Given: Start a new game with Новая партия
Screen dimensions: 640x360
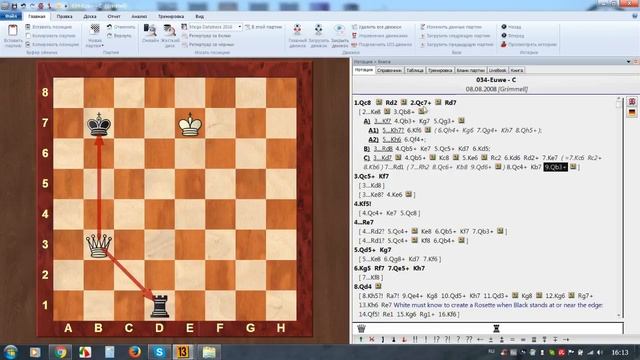Looking at the screenshot, I should pyautogui.click(x=95, y=36).
